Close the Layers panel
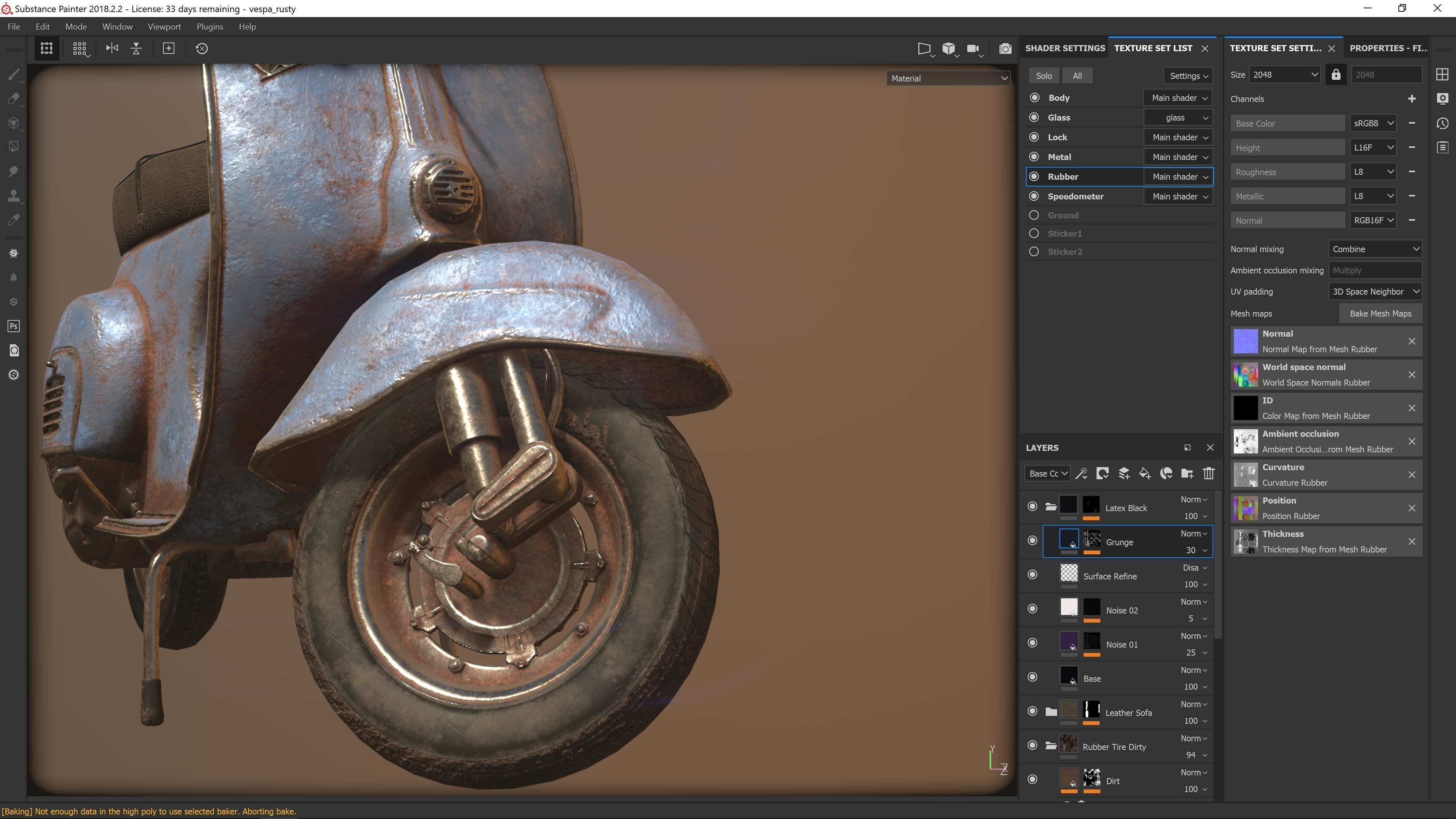 [x=1210, y=448]
